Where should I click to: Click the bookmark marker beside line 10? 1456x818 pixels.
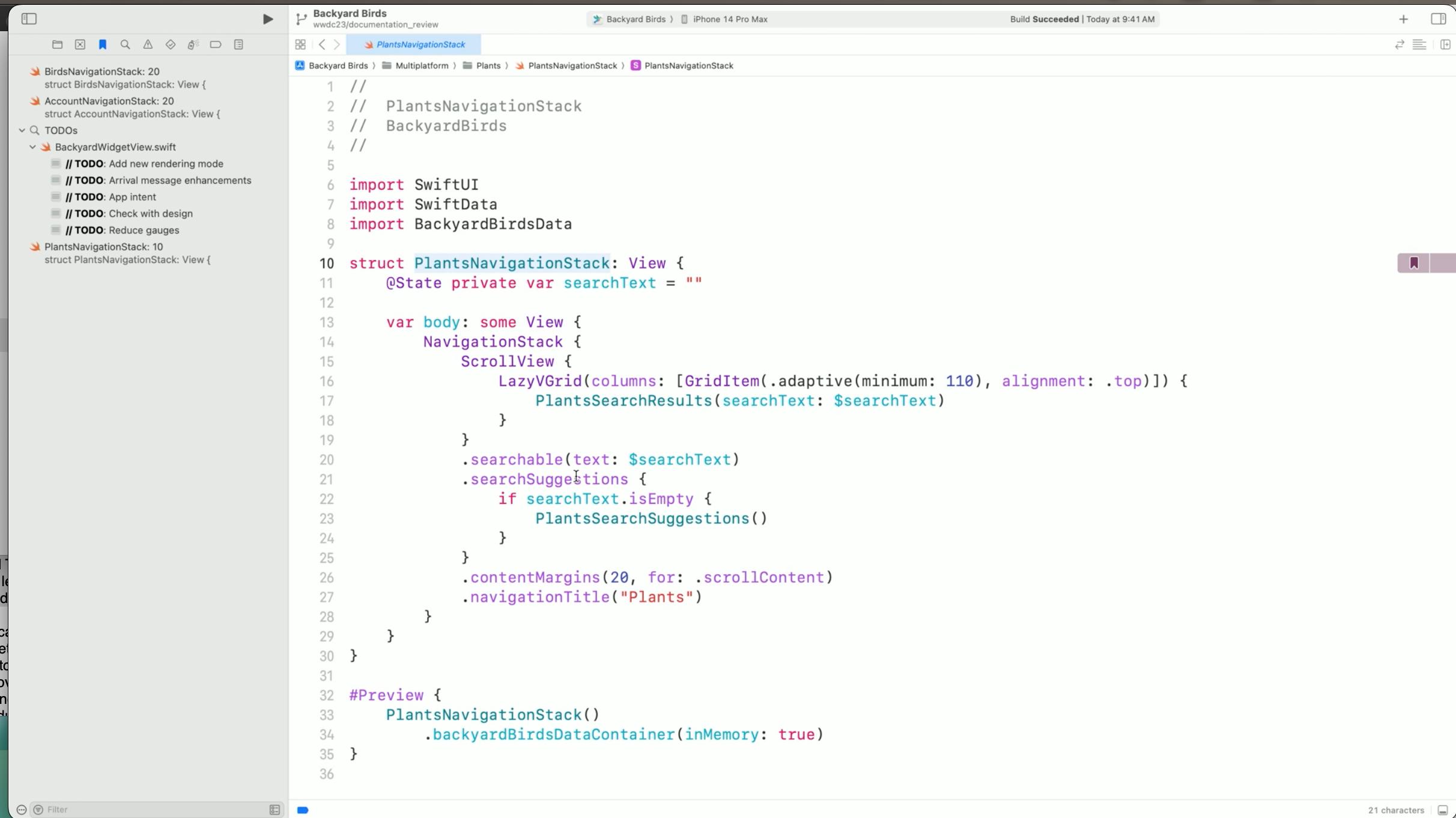(1414, 263)
